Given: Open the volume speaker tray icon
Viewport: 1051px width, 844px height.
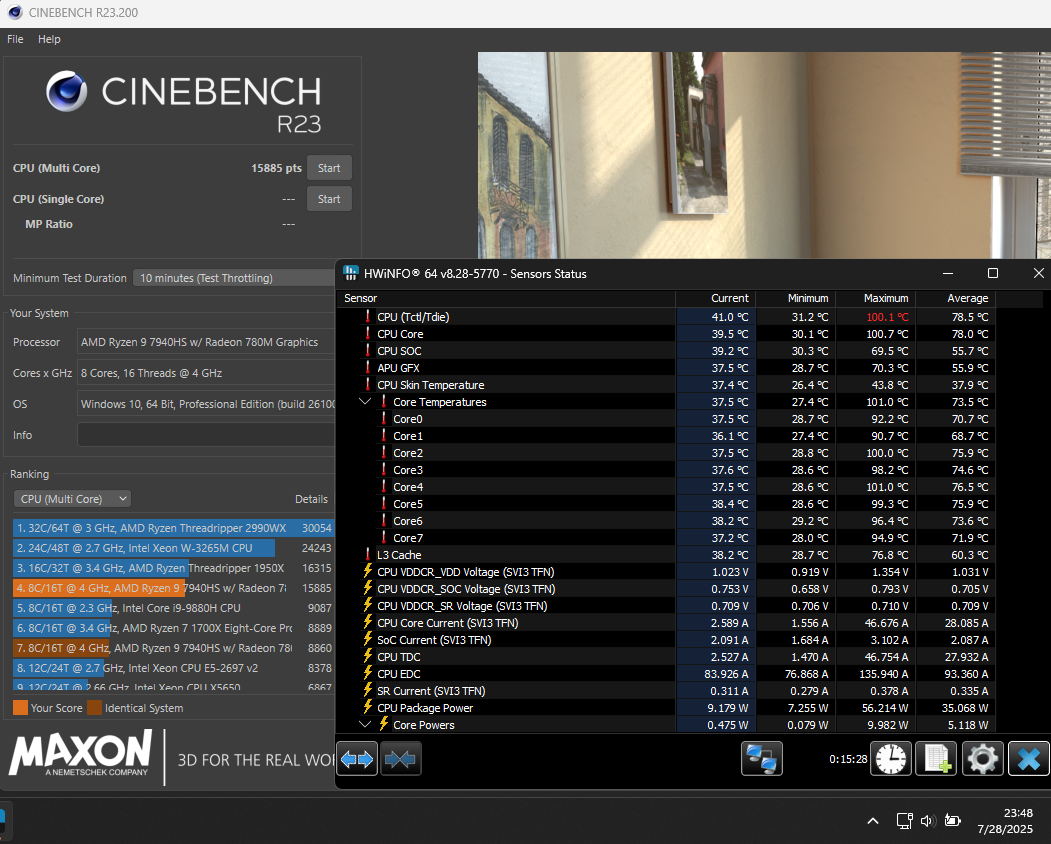Looking at the screenshot, I should 928,821.
